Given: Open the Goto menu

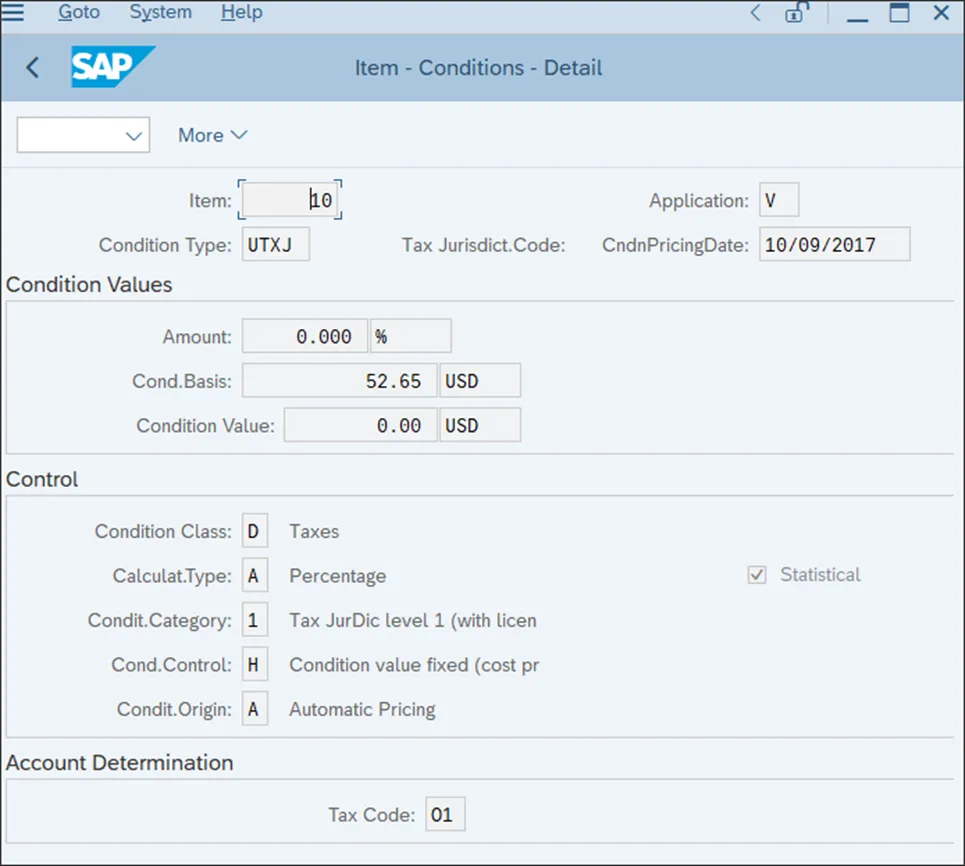Looking at the screenshot, I should [79, 13].
